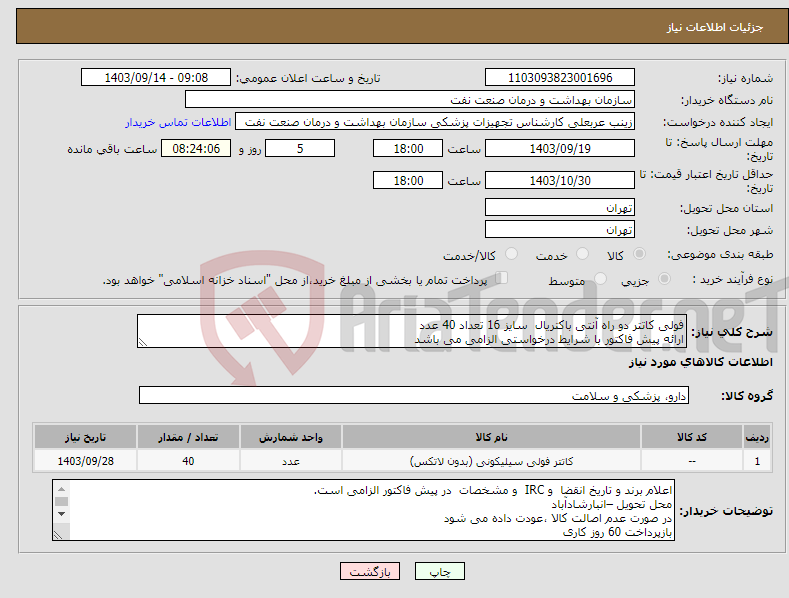Click the need date column header (تاریخ نیاز)
This screenshot has width=789, height=598.
click(86, 437)
